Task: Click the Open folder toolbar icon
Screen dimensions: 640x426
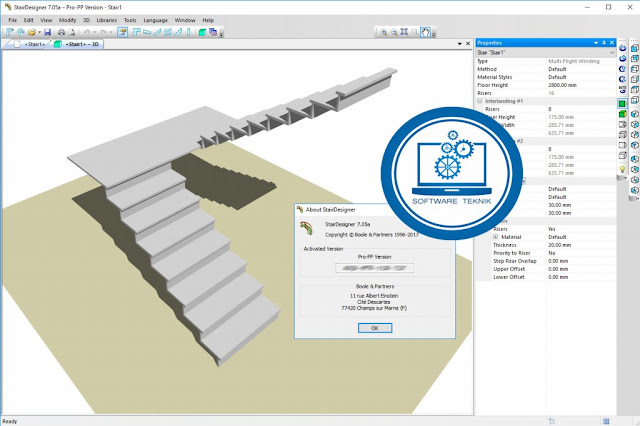Action: 31,32
